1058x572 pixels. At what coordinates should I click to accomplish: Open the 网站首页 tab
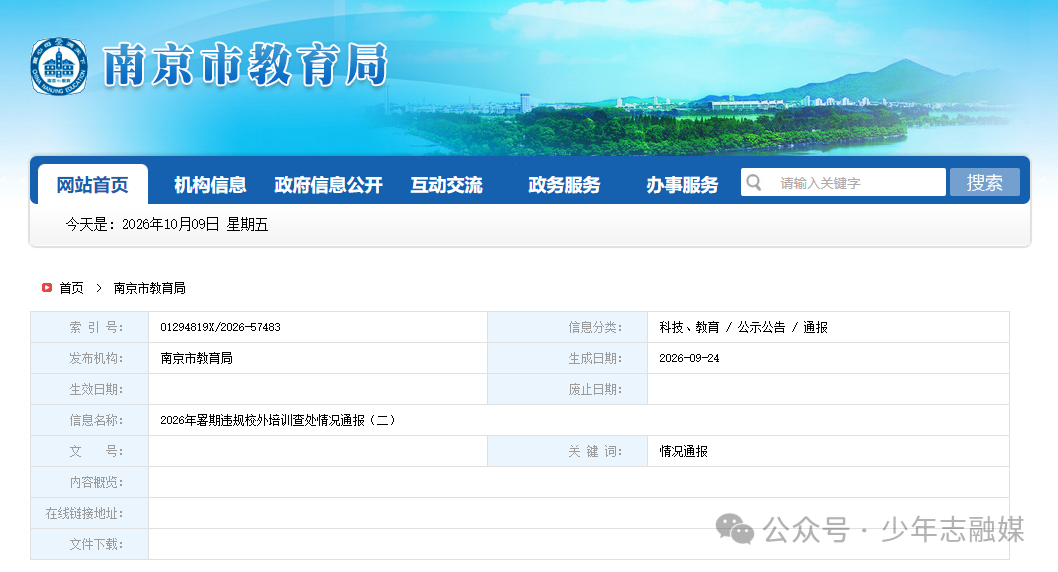[x=92, y=184]
